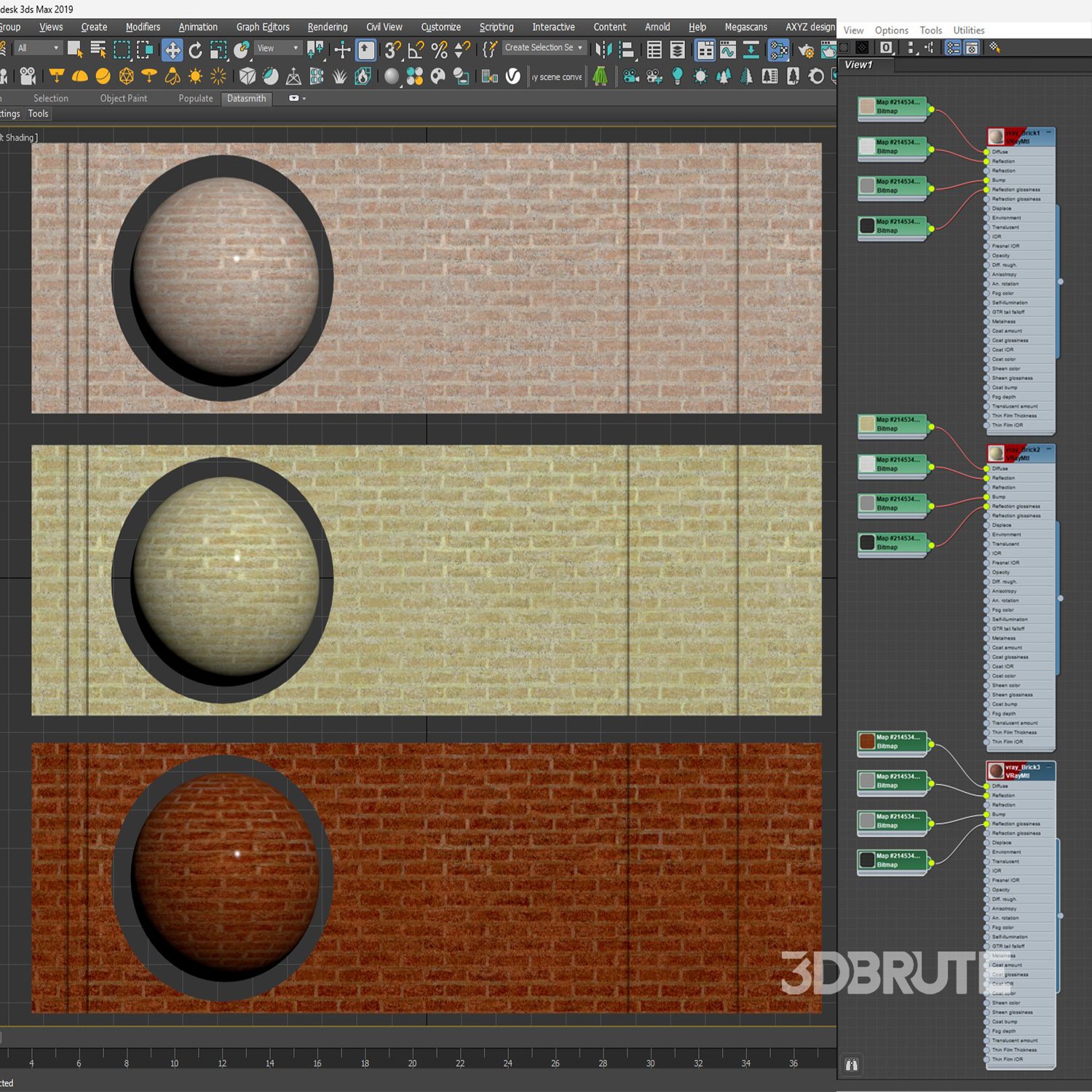
Task: Select the View1 tab in material editor
Action: (858, 65)
